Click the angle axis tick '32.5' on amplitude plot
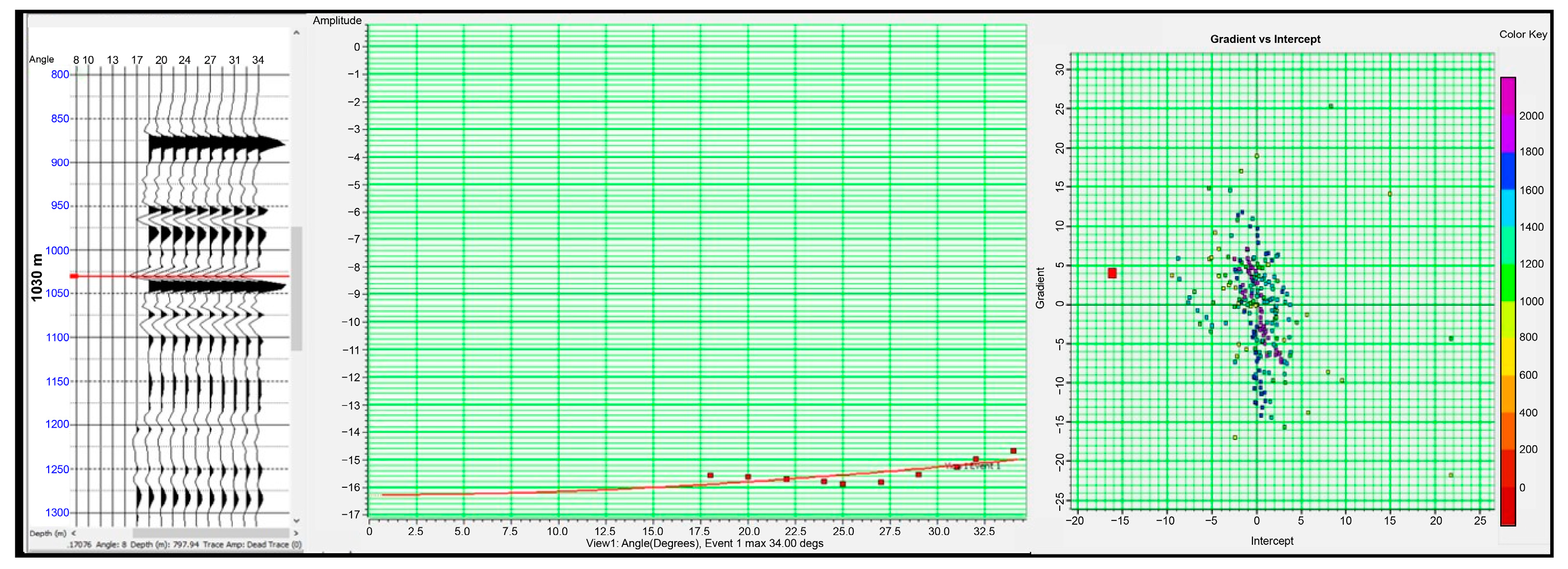The width and height of the screenshot is (1568, 569). point(984,531)
